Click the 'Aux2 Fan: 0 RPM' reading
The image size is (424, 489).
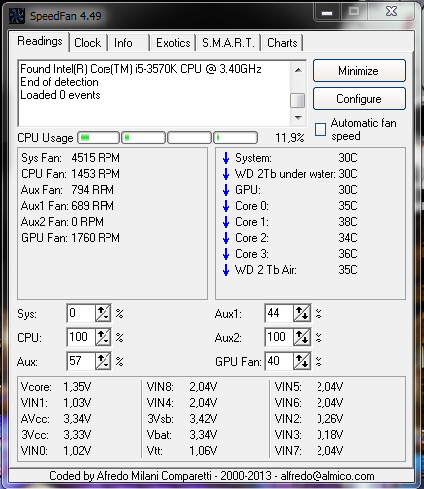point(62,222)
